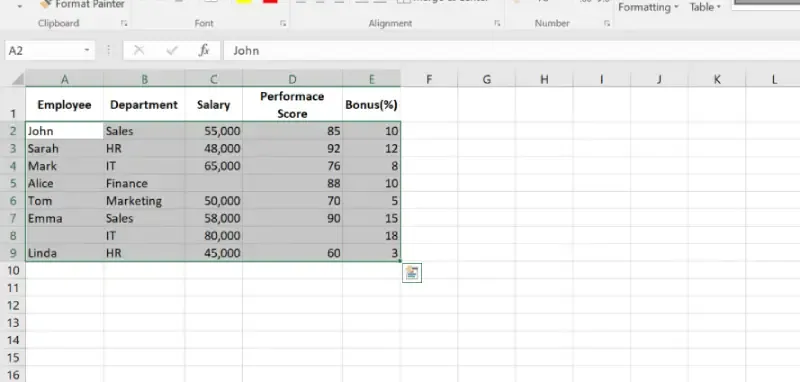The height and width of the screenshot is (382, 800).
Task: Select the cell containing John
Action: (x=64, y=131)
